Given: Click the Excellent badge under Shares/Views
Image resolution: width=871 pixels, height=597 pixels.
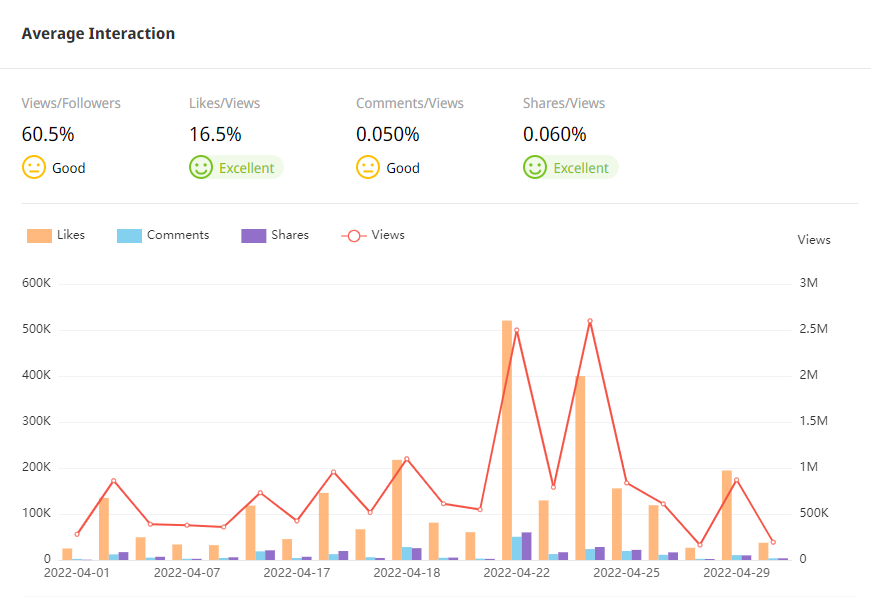Looking at the screenshot, I should coord(581,168).
